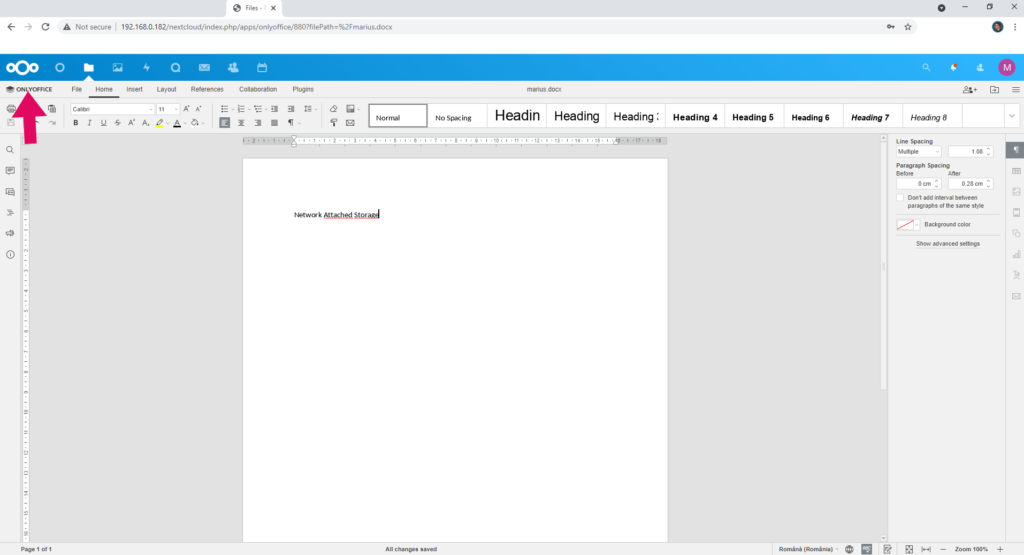Image resolution: width=1024 pixels, height=555 pixels.
Task: Open table settings in the right sidebar
Action: point(1016,171)
